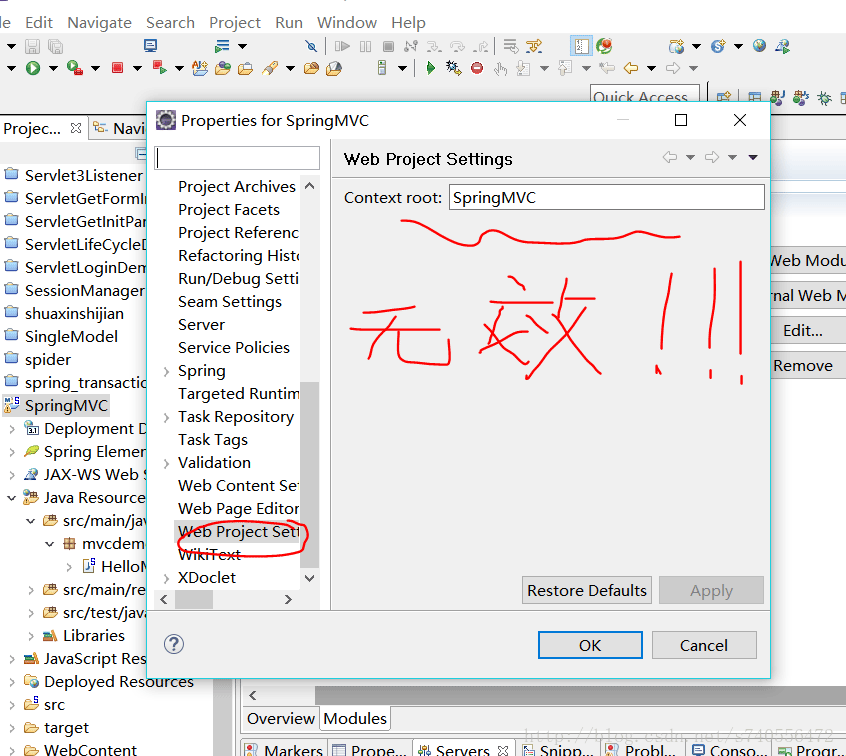
Task: Open dropdown next to green Run icon
Action: point(53,69)
